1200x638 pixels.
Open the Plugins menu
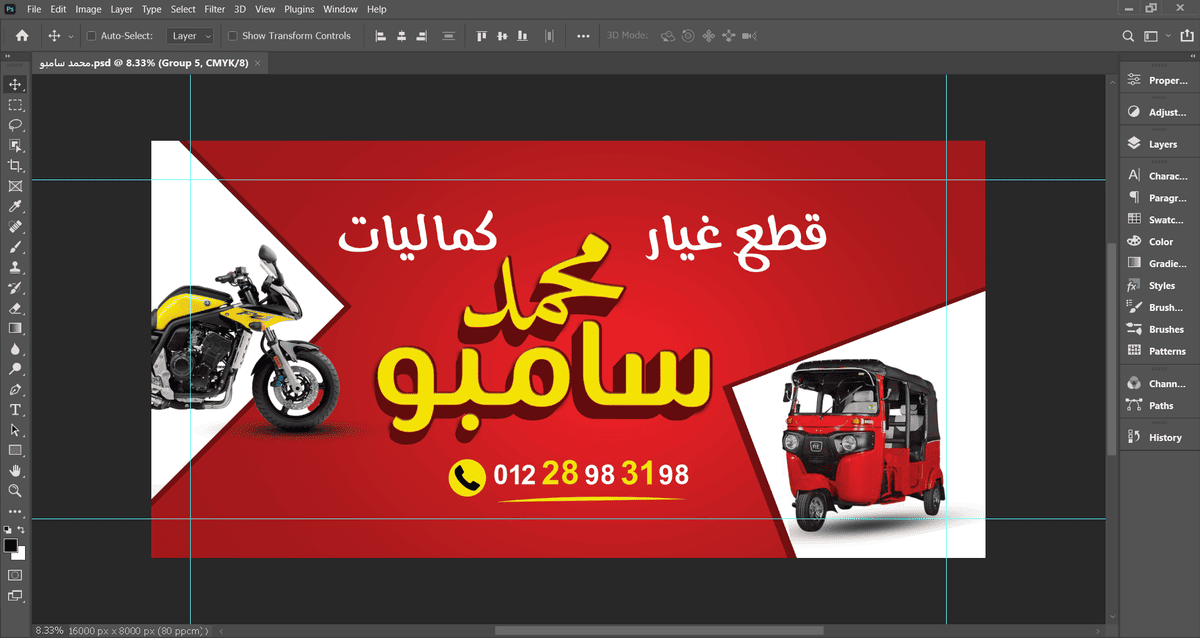click(298, 9)
